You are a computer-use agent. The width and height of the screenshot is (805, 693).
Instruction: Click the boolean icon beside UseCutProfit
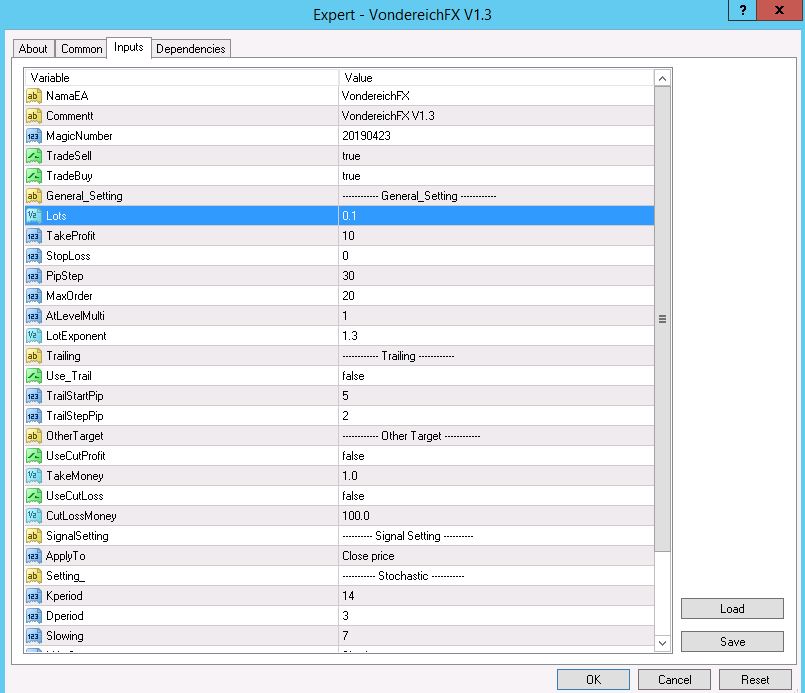tap(33, 456)
